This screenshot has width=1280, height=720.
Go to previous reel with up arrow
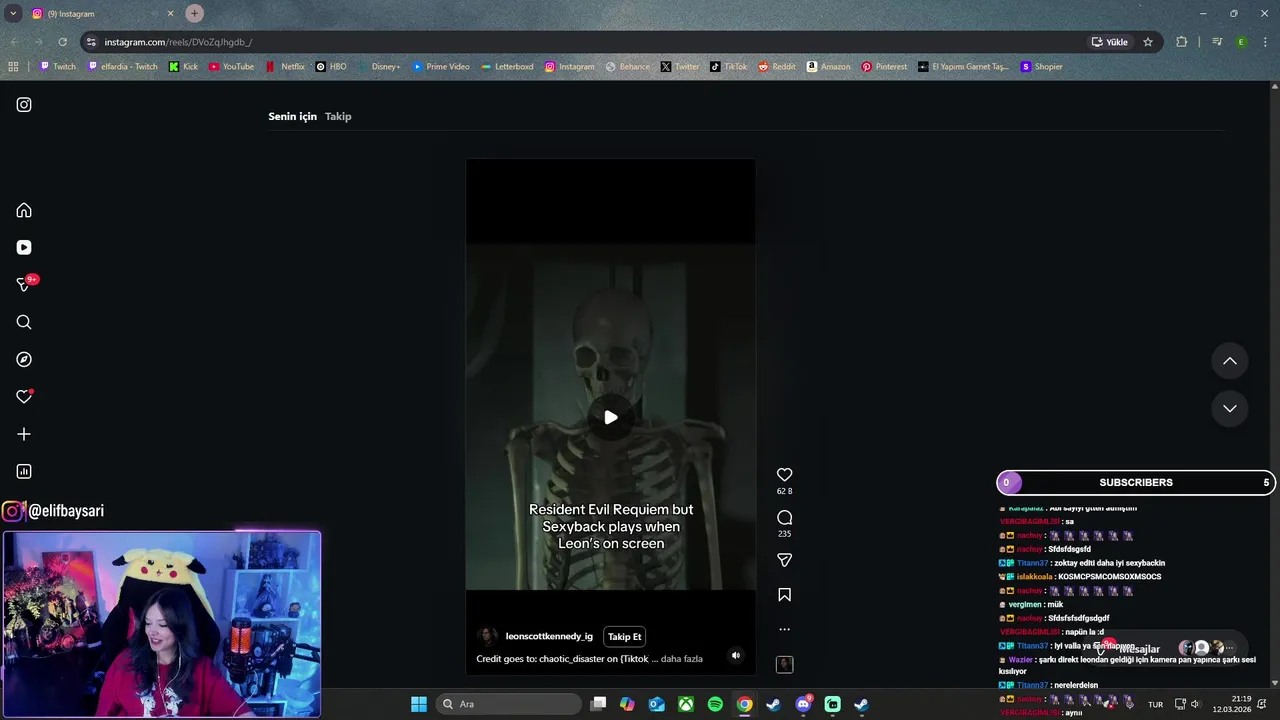point(1230,361)
